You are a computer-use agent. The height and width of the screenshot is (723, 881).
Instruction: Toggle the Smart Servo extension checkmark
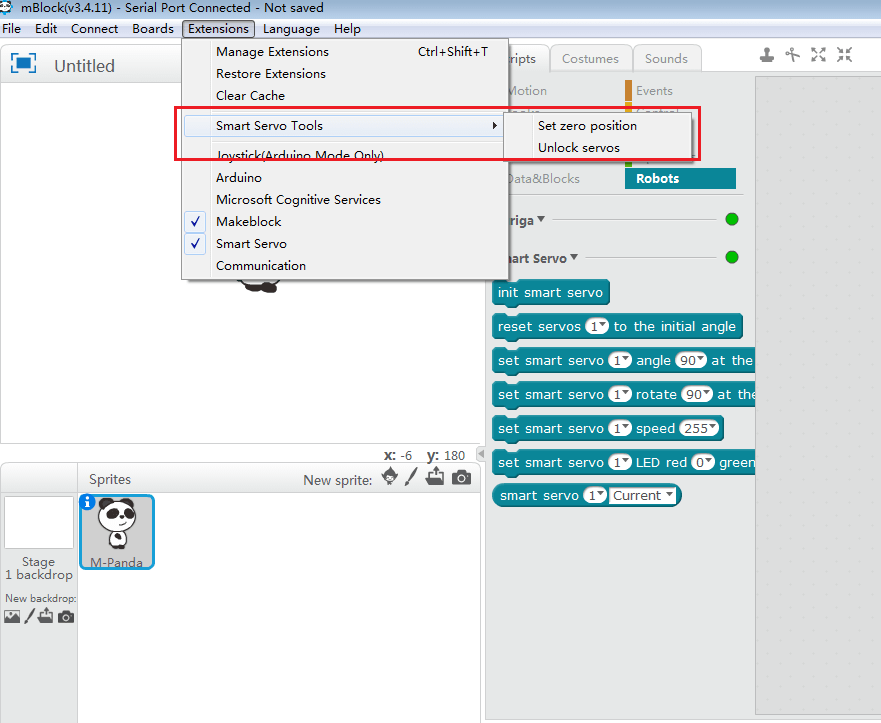[x=195, y=244]
